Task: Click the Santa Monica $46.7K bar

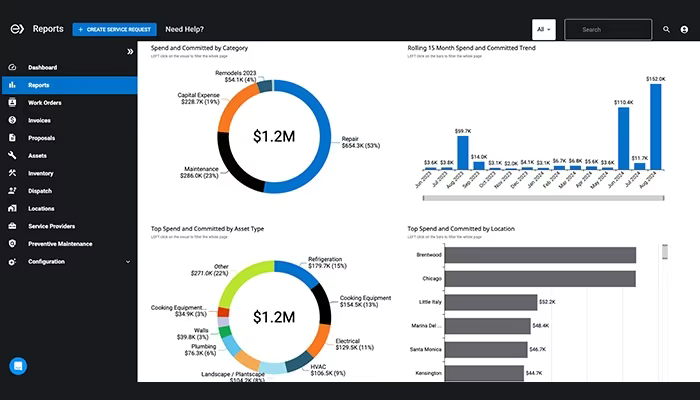Action: 486,350
